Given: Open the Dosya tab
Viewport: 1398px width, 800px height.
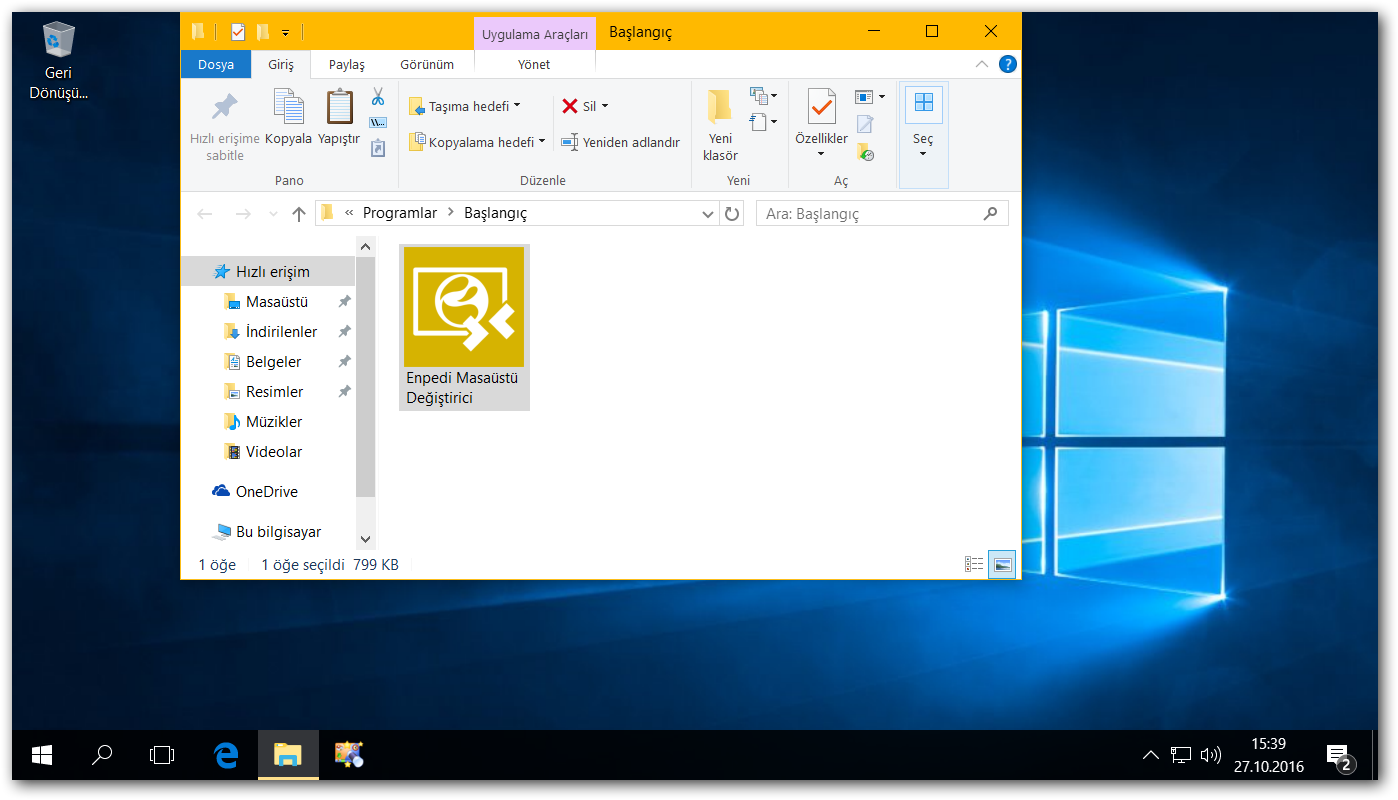Looking at the screenshot, I should click(x=216, y=64).
